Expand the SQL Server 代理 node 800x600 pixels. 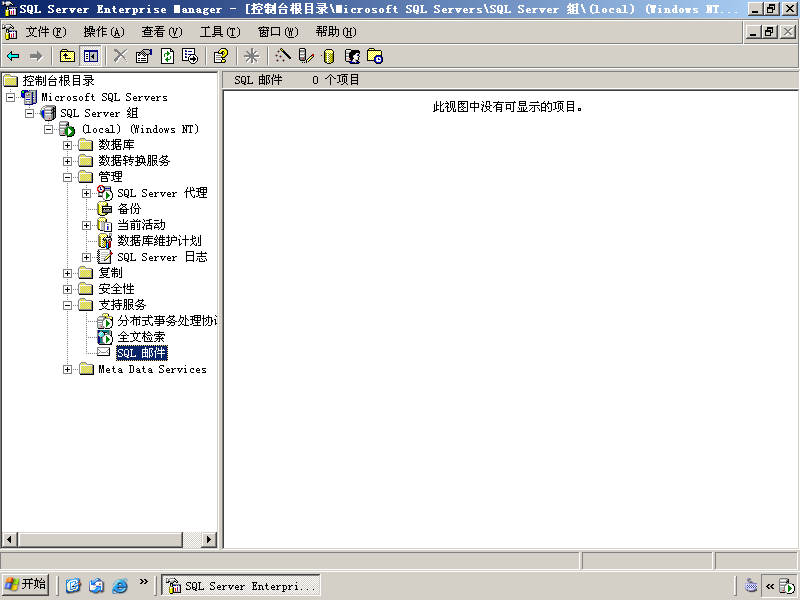[x=87, y=193]
